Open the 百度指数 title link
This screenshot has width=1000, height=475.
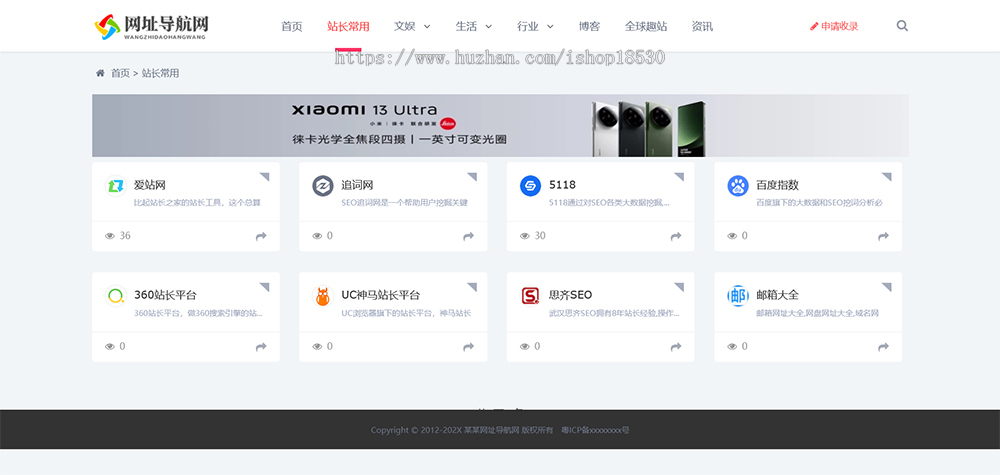[x=777, y=185]
